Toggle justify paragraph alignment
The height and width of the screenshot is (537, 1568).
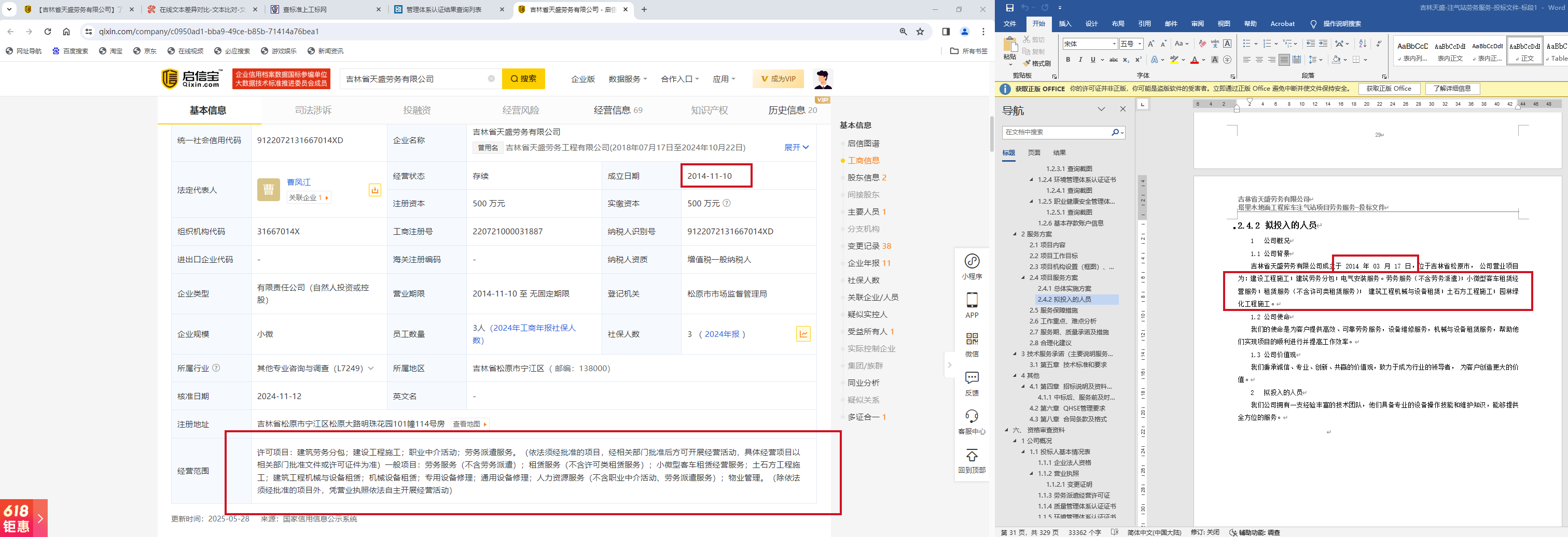click(x=1284, y=60)
